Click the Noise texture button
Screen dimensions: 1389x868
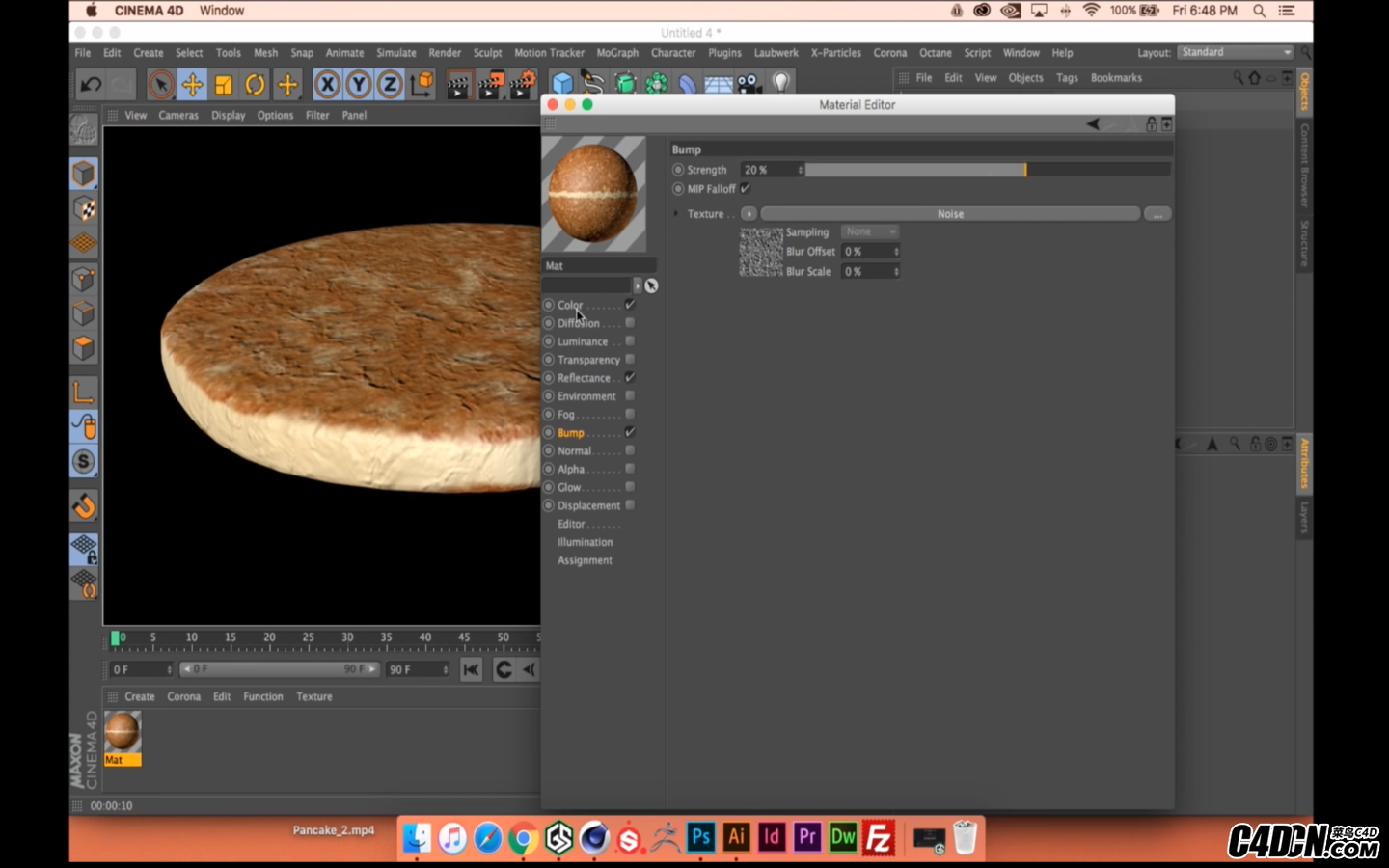tap(950, 214)
